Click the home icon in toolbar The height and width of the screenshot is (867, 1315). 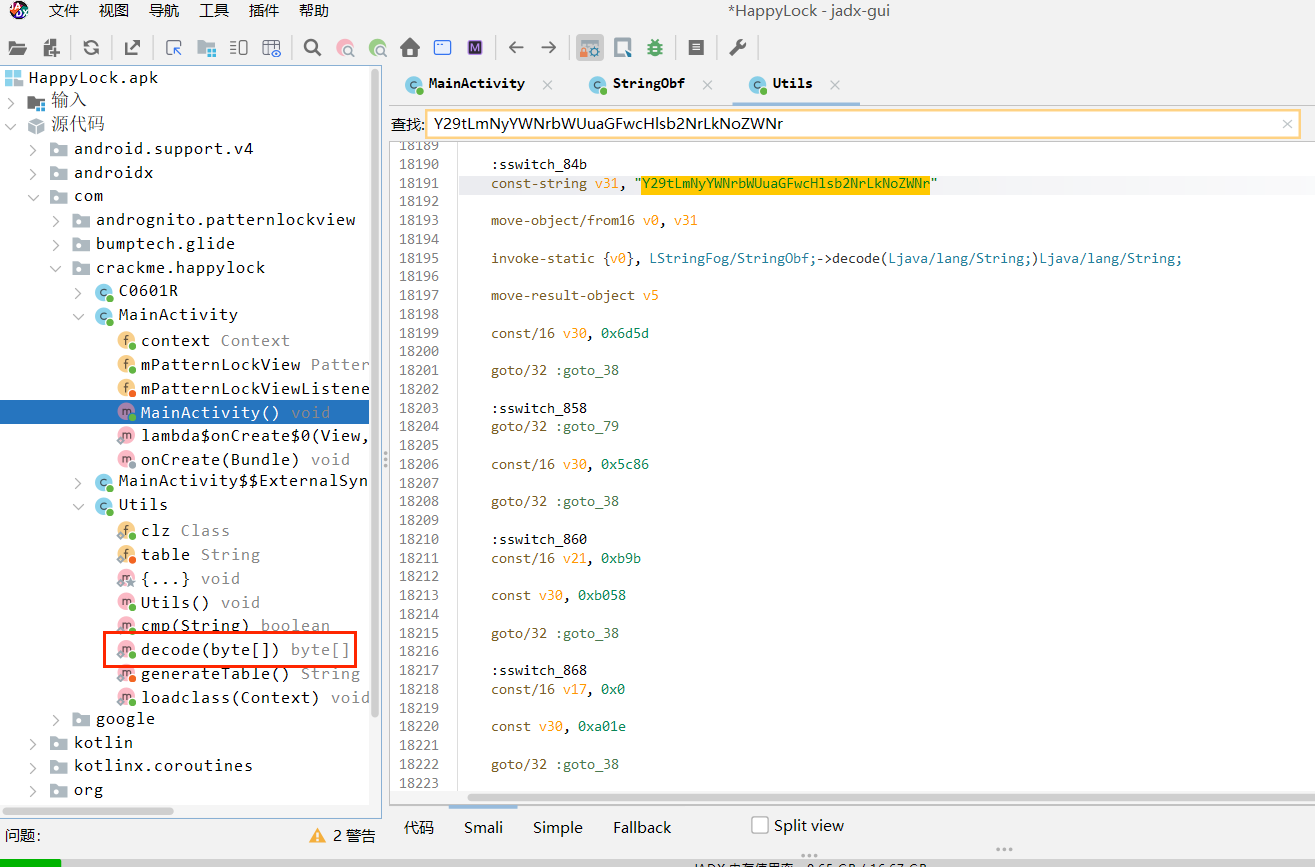(x=409, y=47)
